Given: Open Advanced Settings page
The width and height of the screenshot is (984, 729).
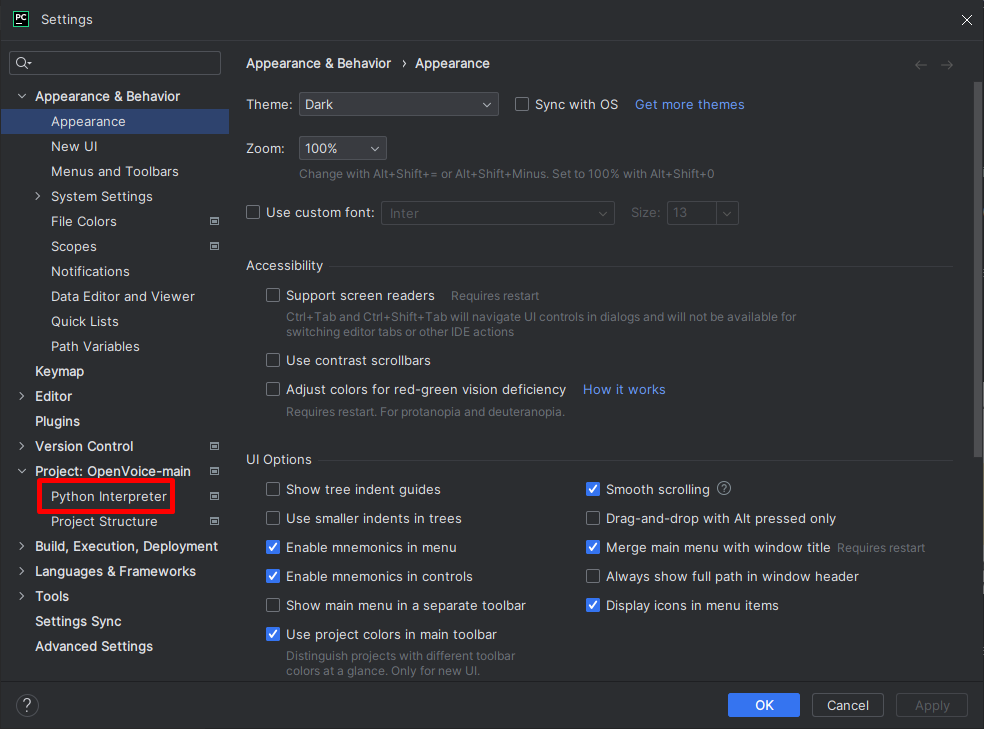Looking at the screenshot, I should (x=94, y=646).
